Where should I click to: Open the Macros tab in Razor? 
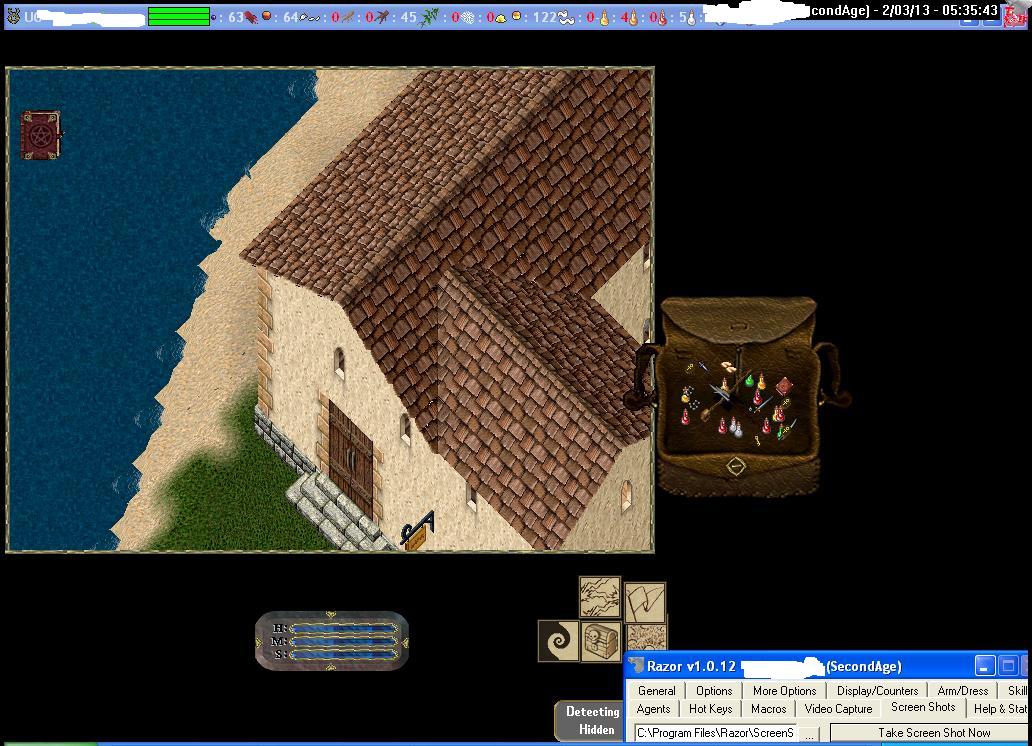tap(768, 709)
